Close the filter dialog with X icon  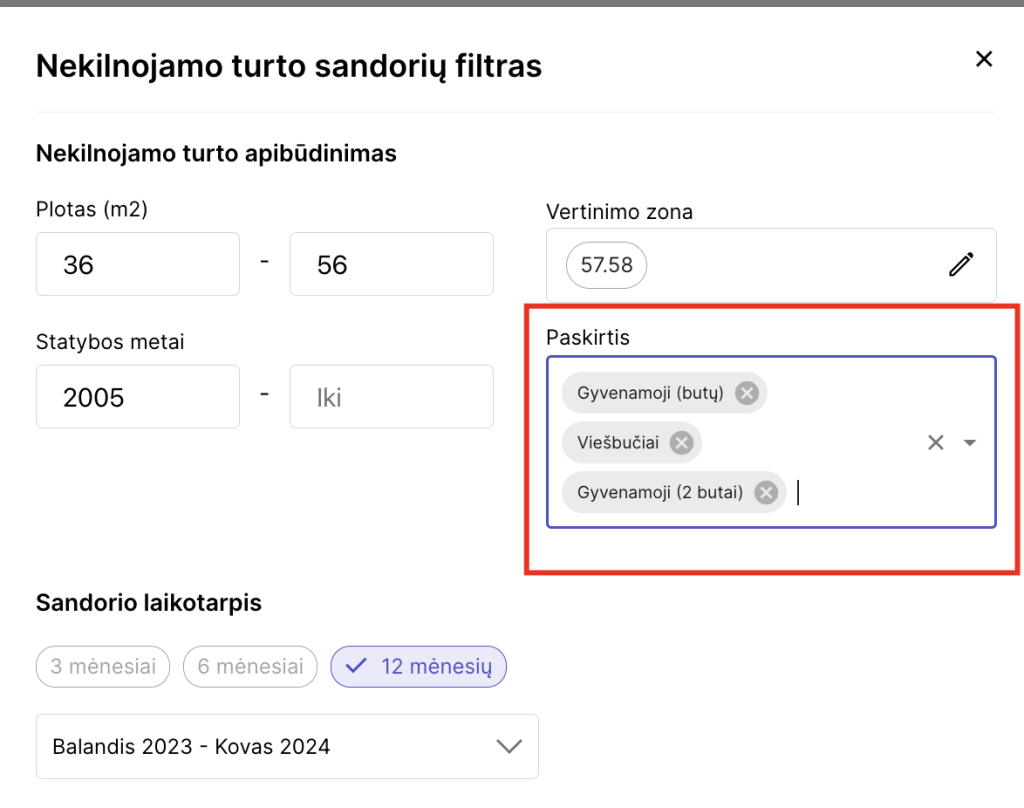click(984, 60)
